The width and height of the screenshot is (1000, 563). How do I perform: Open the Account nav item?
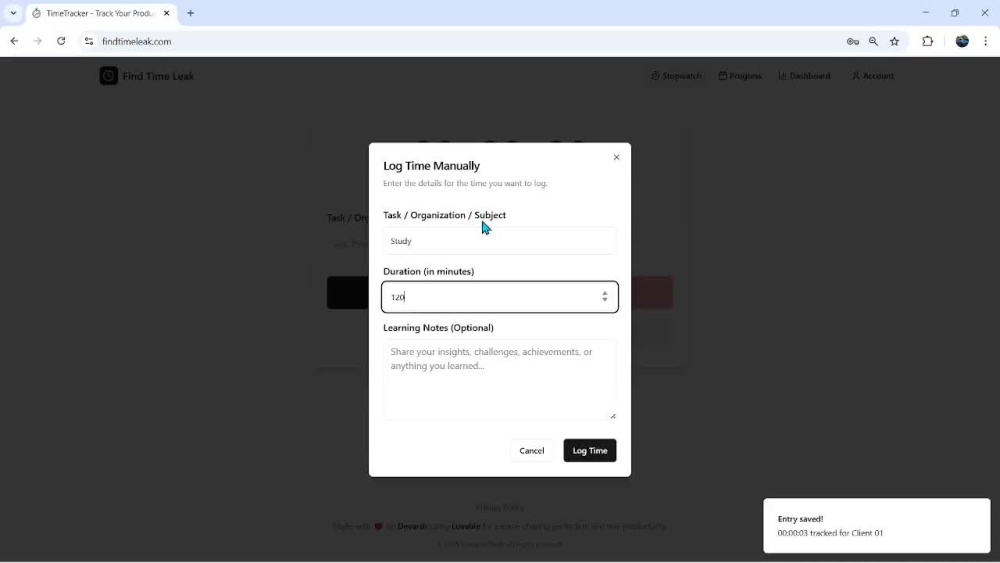tap(872, 76)
